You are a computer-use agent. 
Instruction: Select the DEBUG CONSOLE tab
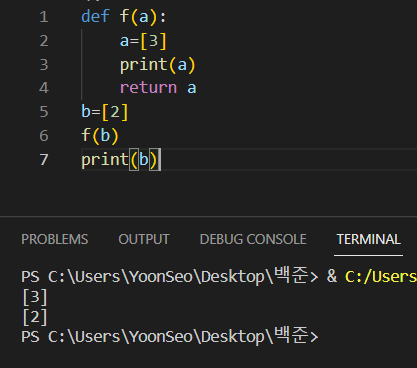(x=253, y=239)
